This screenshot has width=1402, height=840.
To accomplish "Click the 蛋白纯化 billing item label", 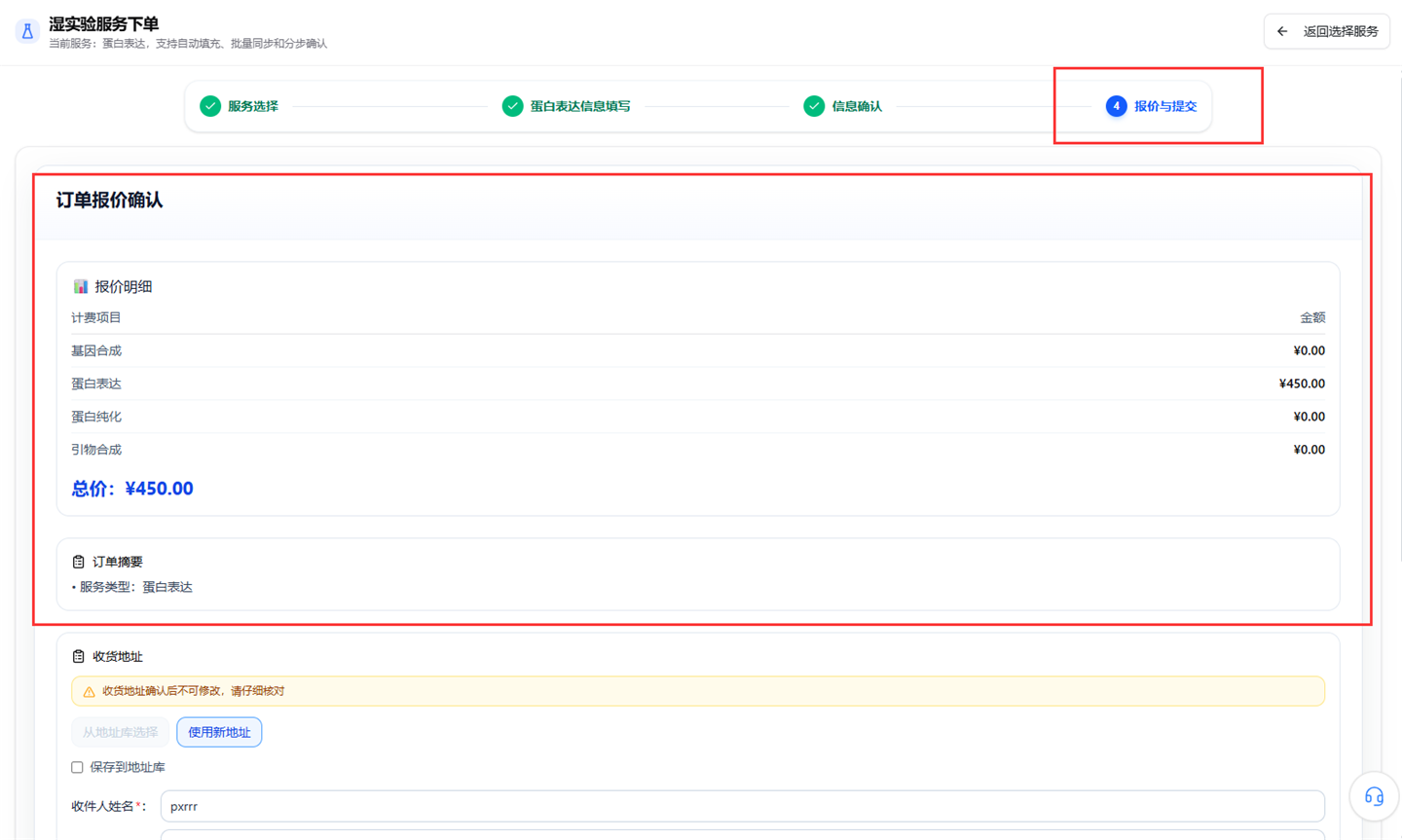I will pyautogui.click(x=96, y=417).
